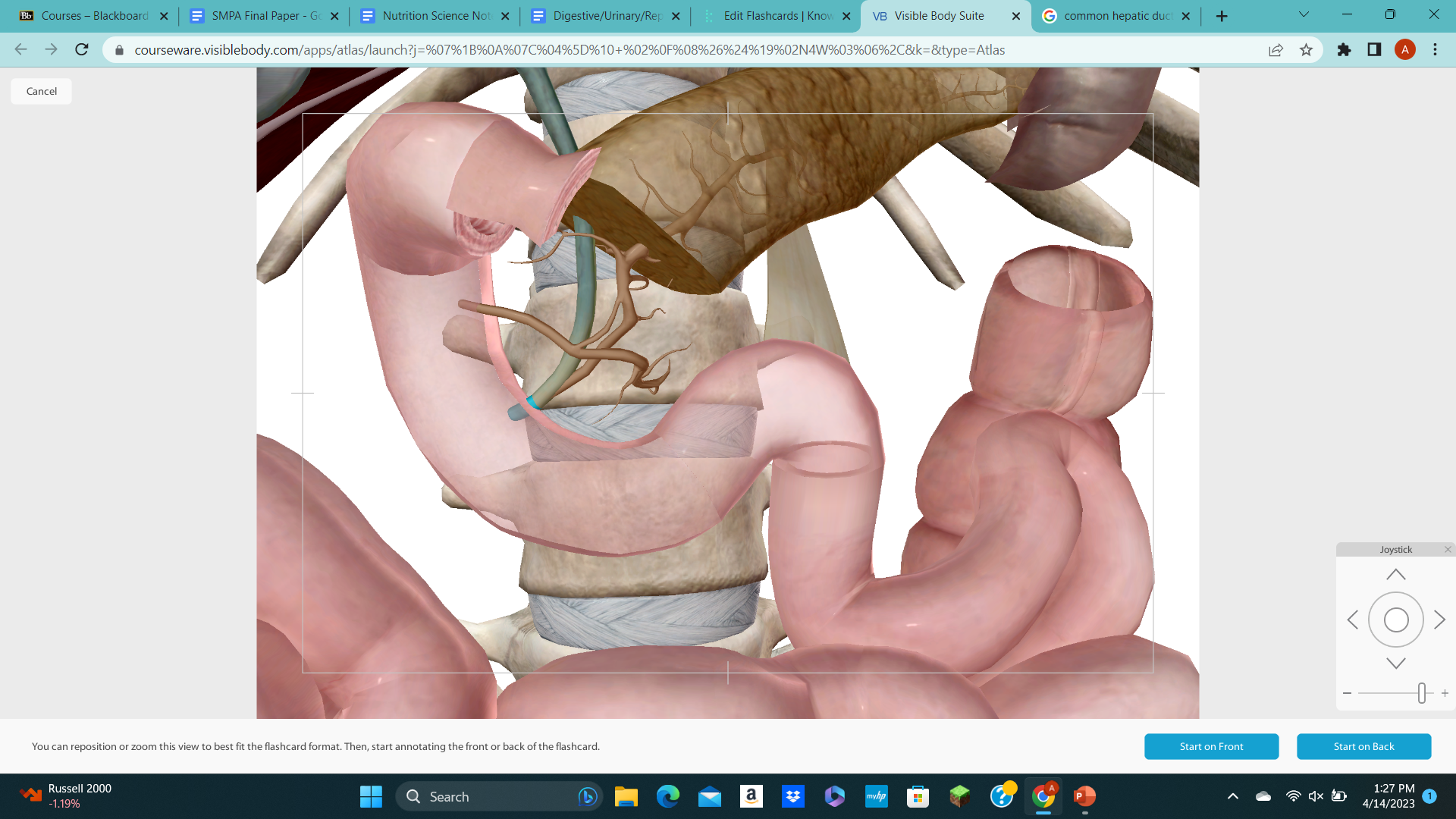Click the zoom plus icon
This screenshot has width=1456, height=819.
1445,693
